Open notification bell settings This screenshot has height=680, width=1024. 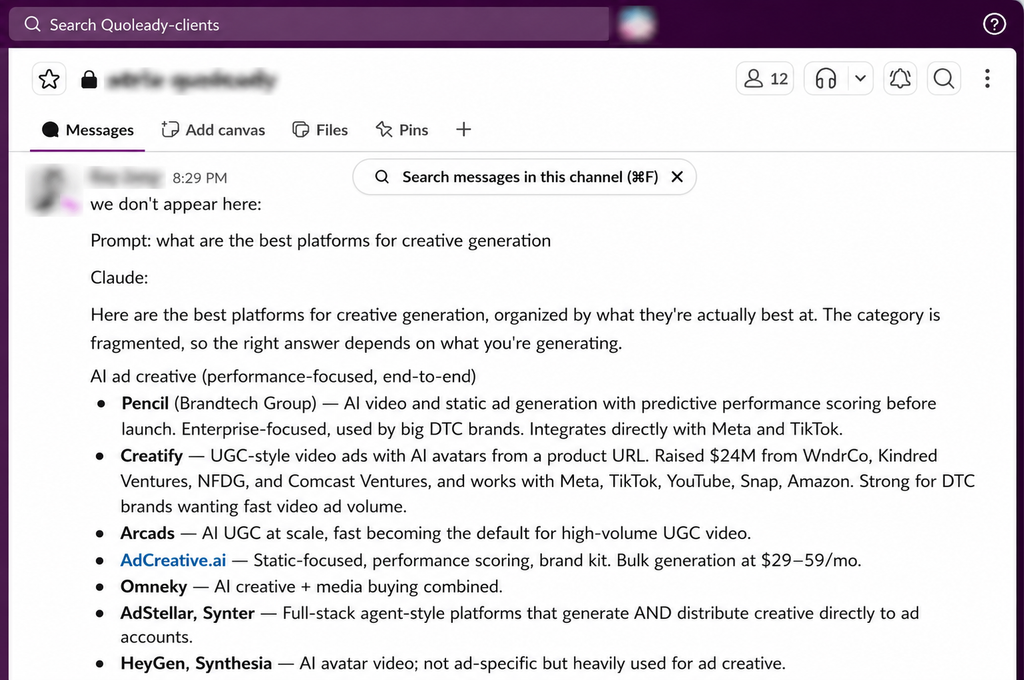[900, 78]
